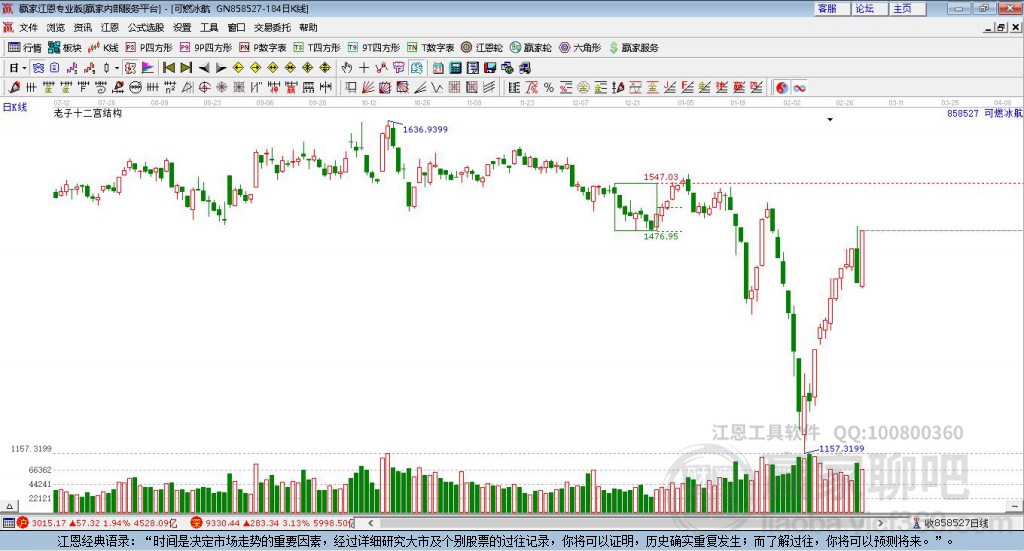Screen dimensions: 1024x551
Task: Click the 客服 customer service button
Action: pyautogui.click(x=831, y=8)
